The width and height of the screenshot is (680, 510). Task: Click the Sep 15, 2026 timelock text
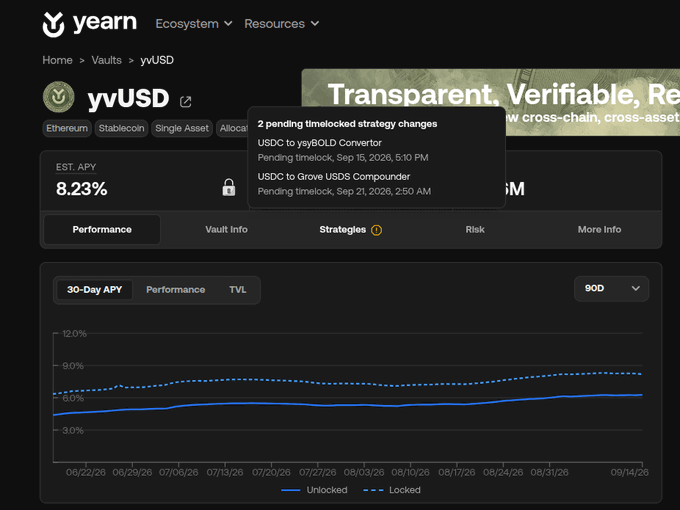pyautogui.click(x=343, y=157)
